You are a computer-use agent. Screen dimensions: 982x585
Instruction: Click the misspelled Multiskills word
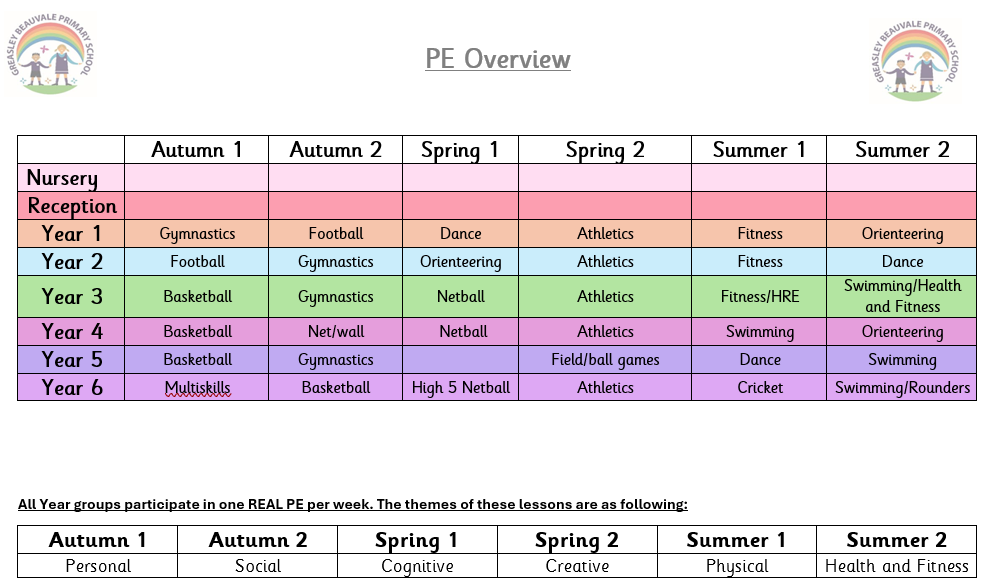(197, 388)
